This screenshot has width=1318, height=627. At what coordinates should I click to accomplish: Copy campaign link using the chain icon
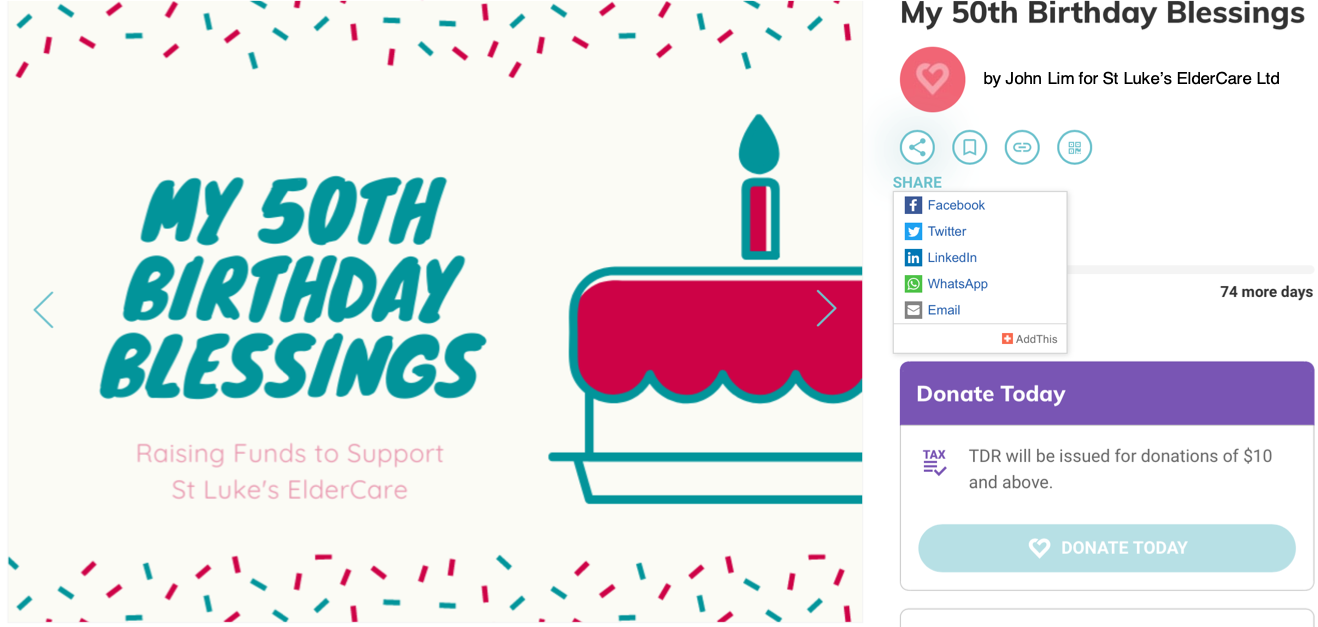(1022, 148)
